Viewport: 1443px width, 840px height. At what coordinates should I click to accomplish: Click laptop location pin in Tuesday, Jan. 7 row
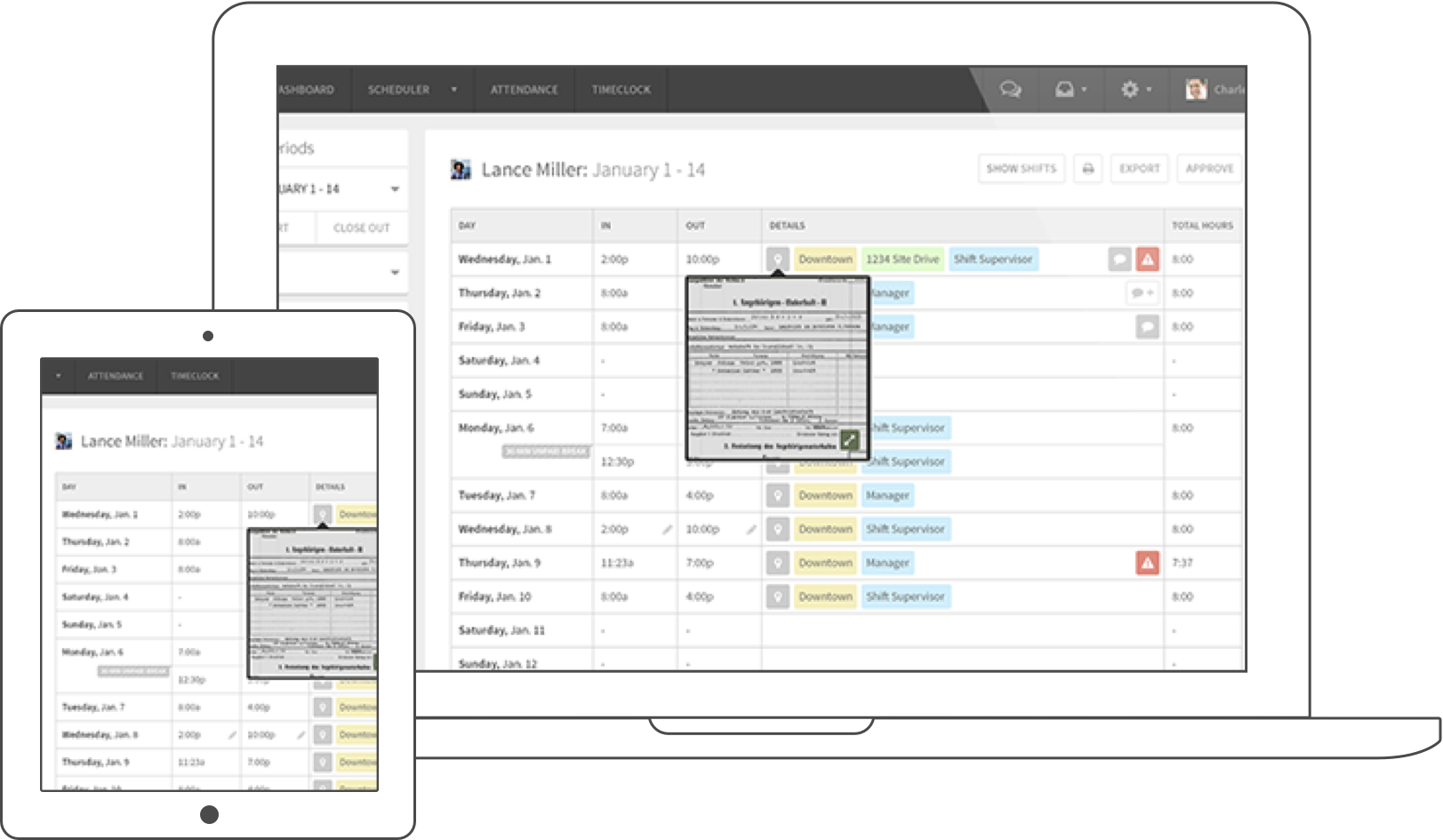tap(778, 495)
